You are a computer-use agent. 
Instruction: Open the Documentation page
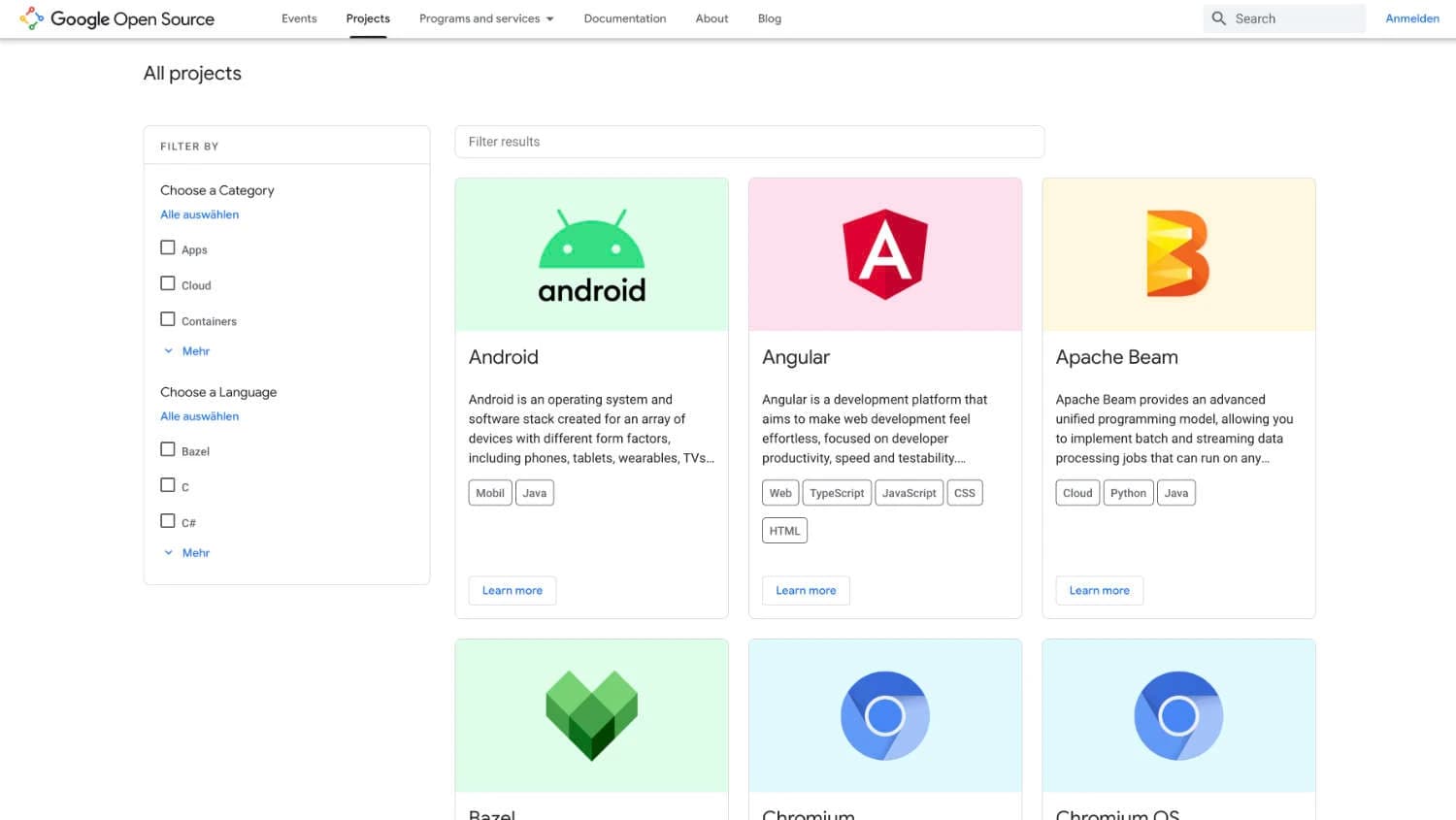624,17
